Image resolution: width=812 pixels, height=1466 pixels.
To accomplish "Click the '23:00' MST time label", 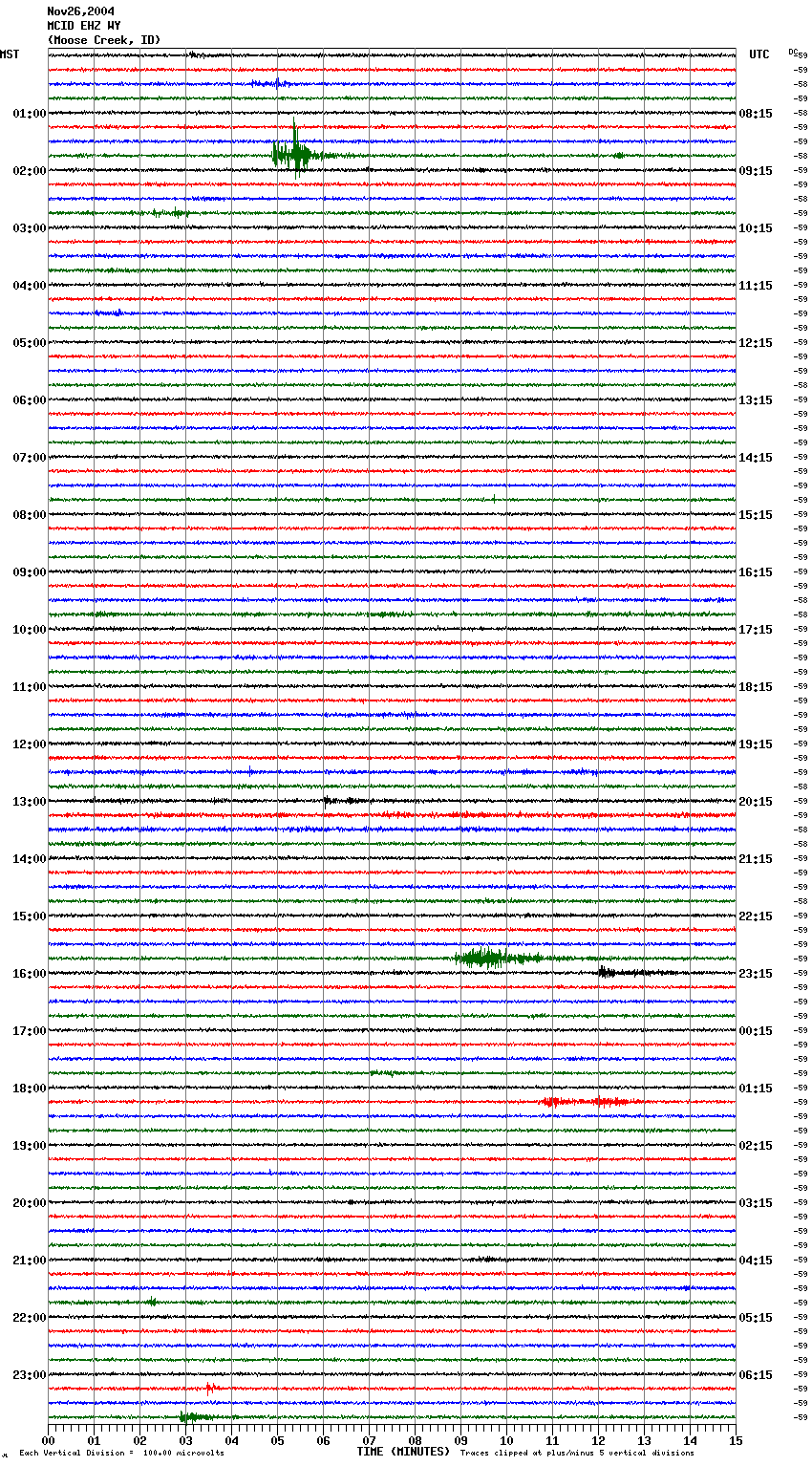I will (30, 1375).
